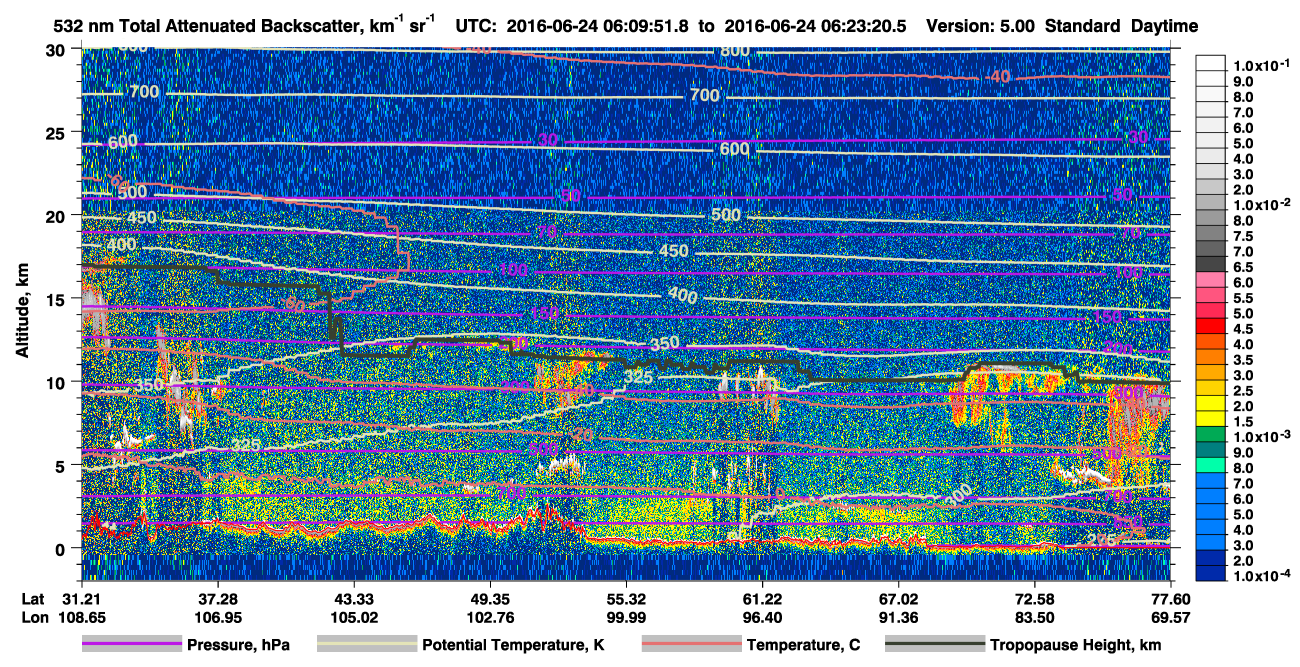The image size is (1300, 667).
Task: Click the 800 contour label near the top
Action: pyautogui.click(x=734, y=51)
